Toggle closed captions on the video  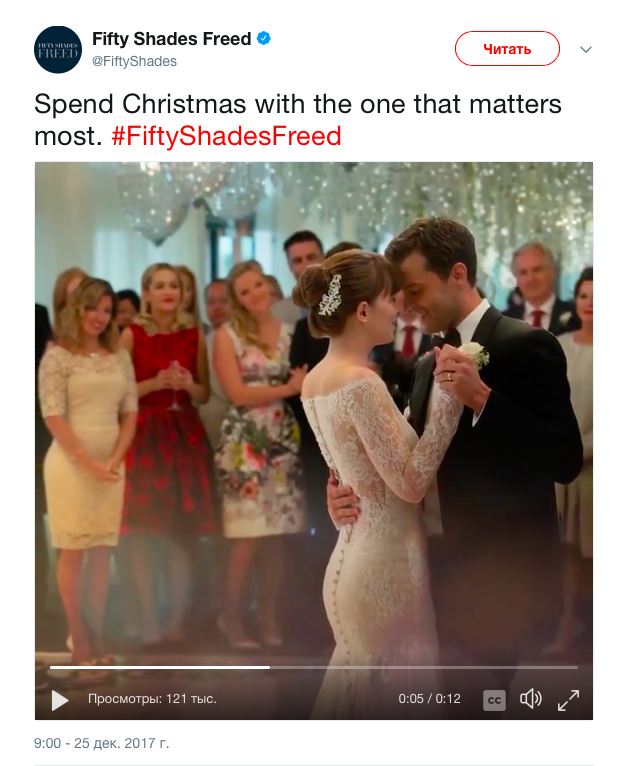click(494, 700)
